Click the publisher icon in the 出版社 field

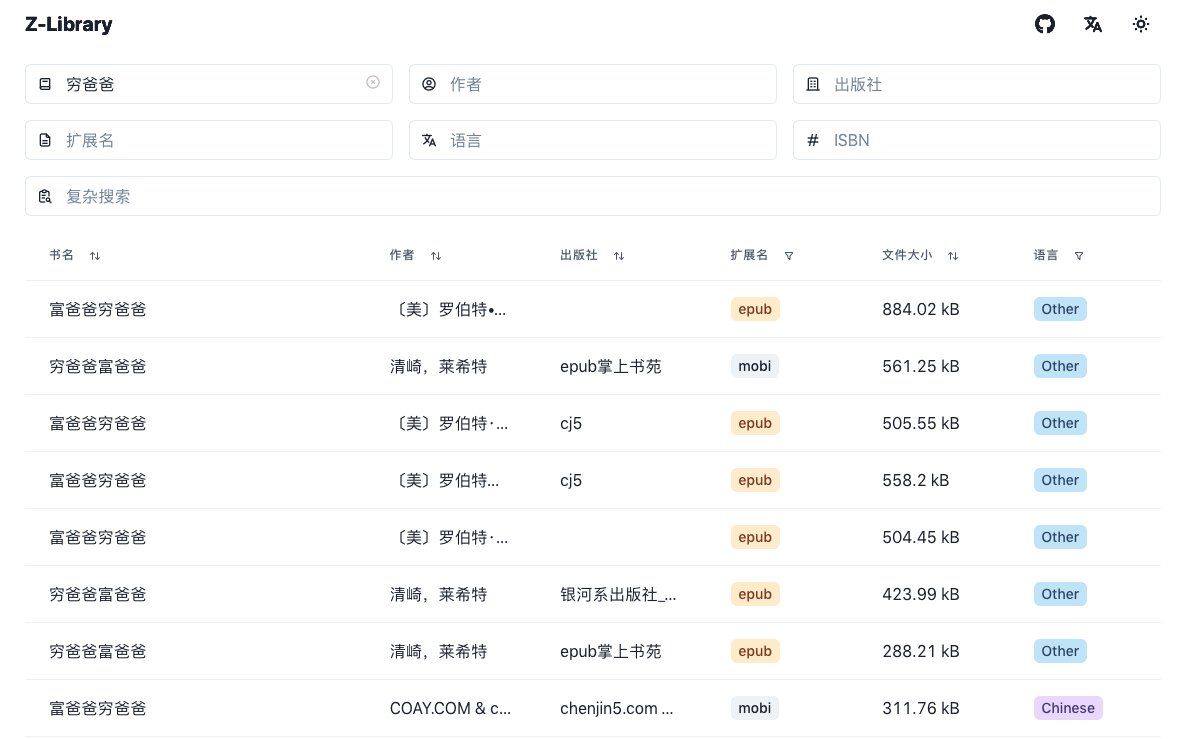813,84
